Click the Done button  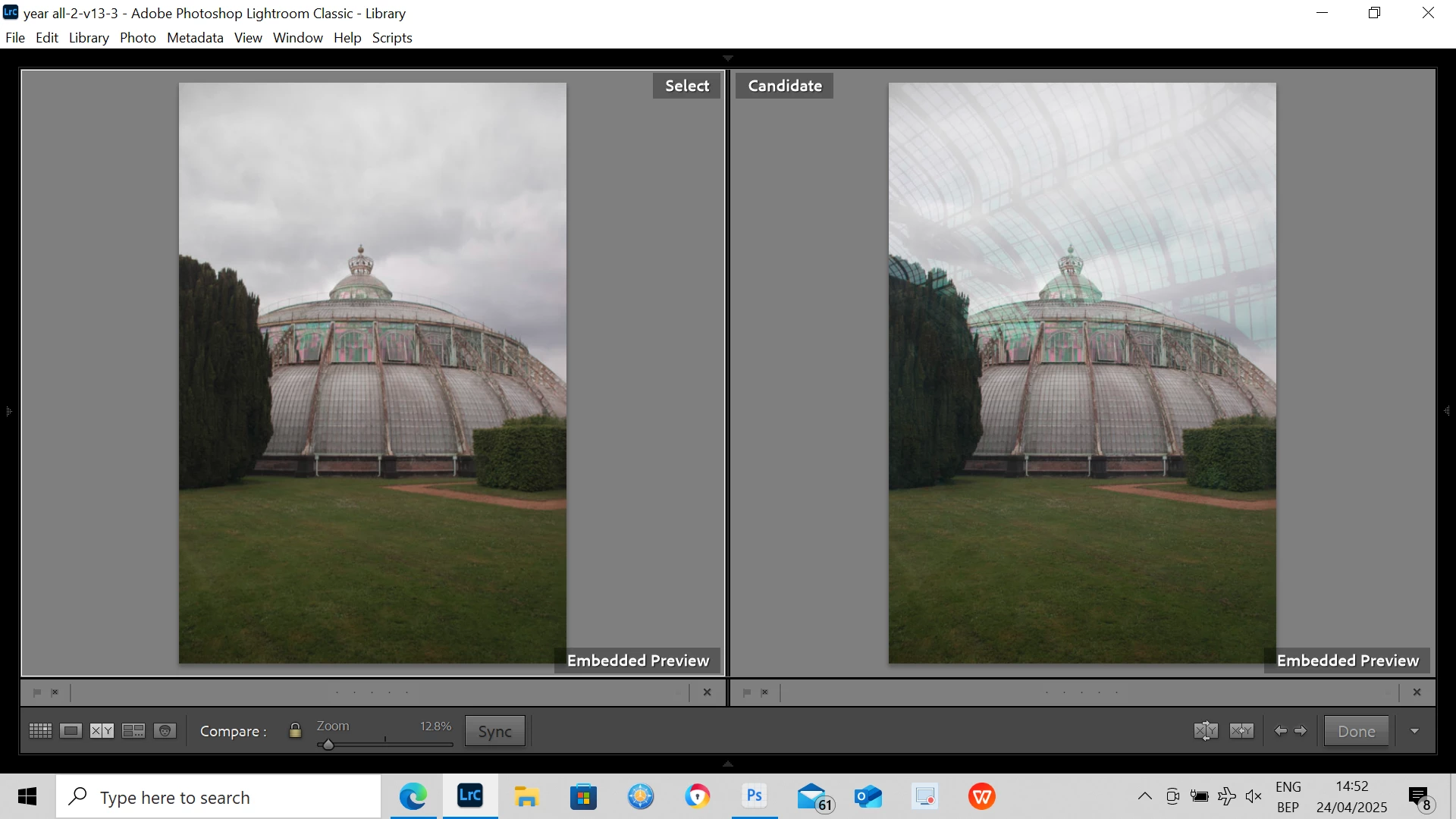1356,732
